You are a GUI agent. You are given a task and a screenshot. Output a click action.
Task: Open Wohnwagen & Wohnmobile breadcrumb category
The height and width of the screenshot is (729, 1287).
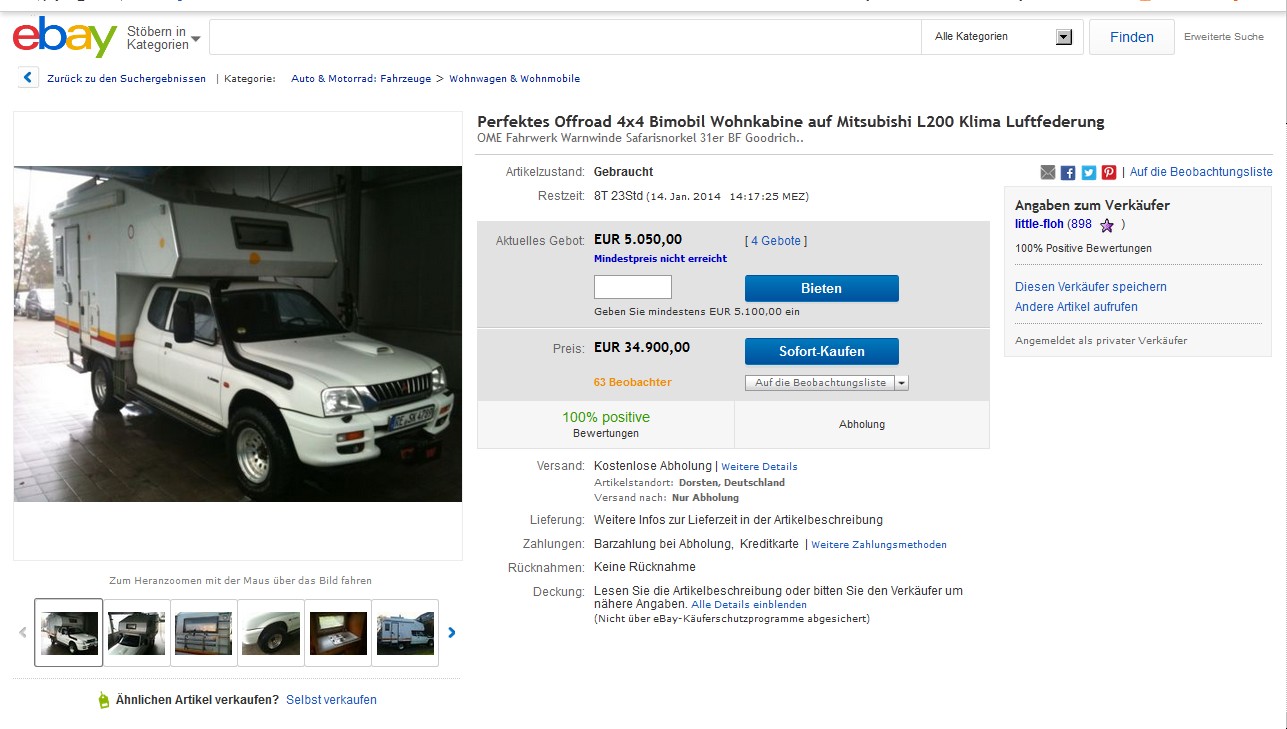coord(514,78)
